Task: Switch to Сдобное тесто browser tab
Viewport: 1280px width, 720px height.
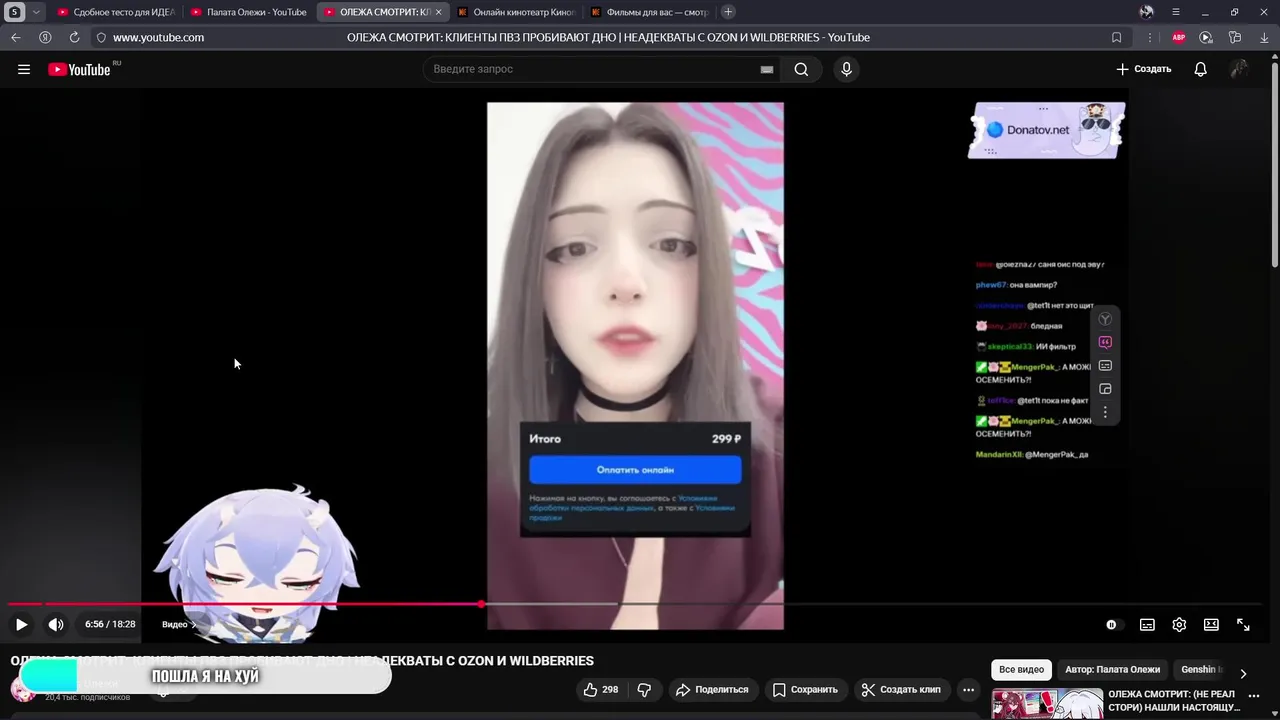Action: (116, 12)
